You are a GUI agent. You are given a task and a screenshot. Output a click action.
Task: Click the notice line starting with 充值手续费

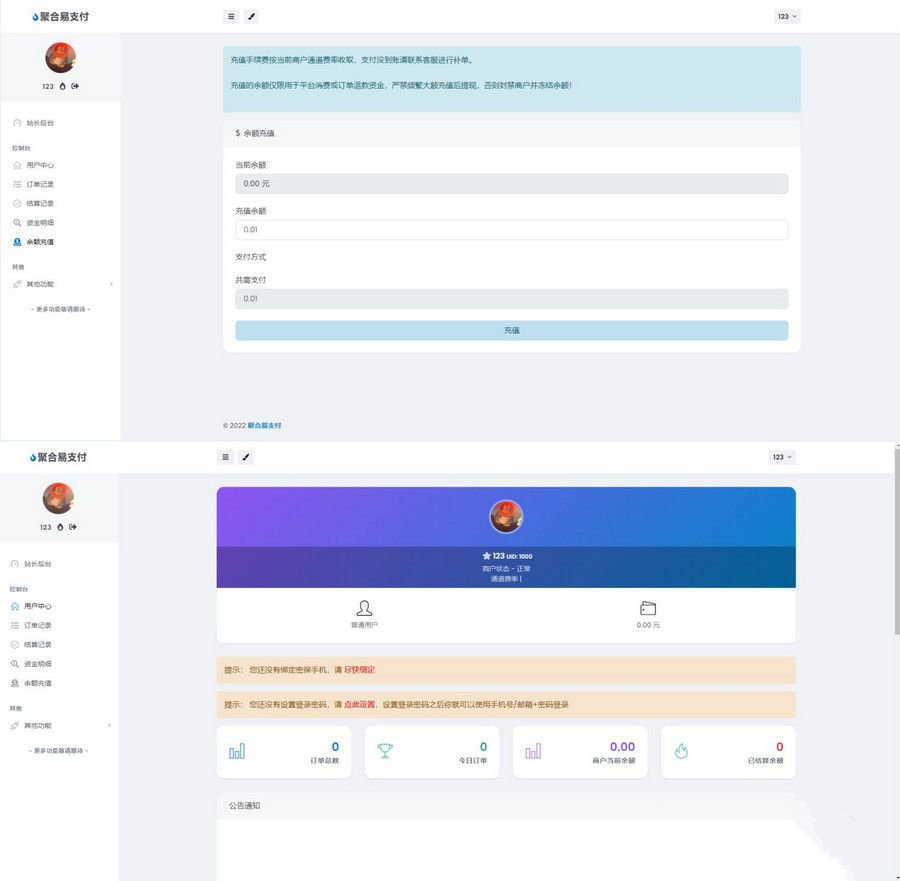point(351,60)
